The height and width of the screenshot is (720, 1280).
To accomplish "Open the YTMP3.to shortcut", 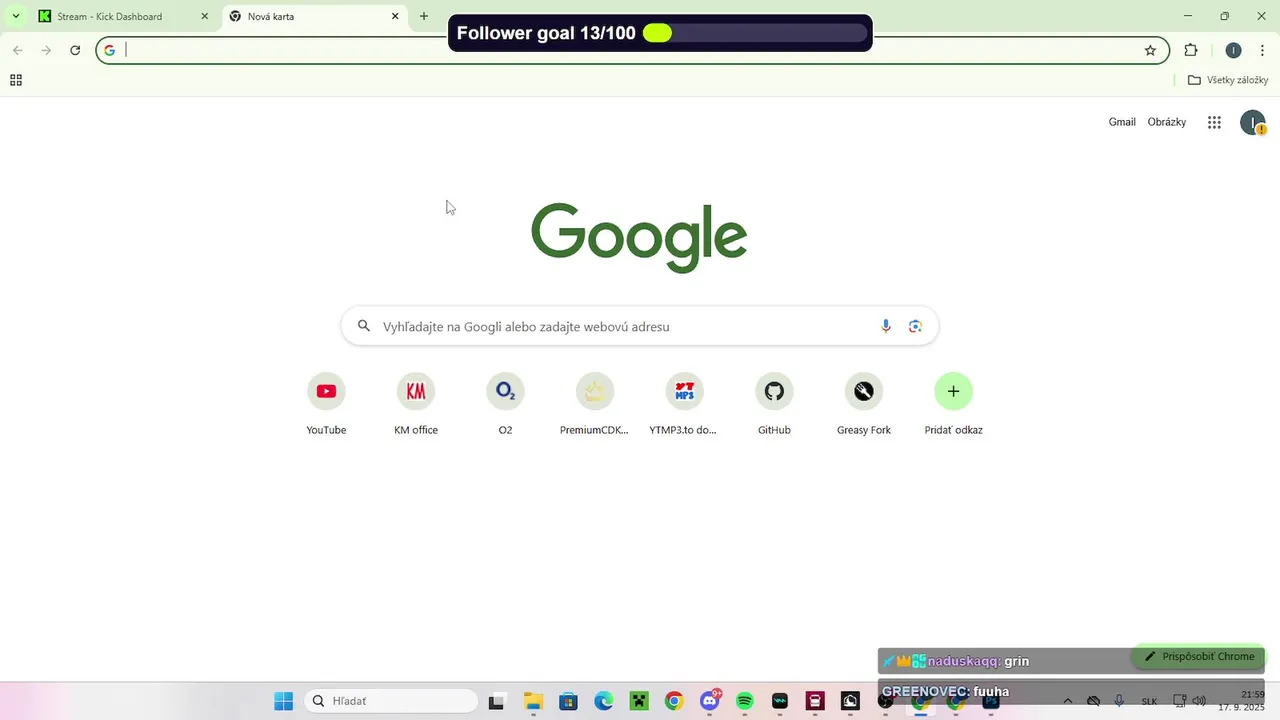I will tap(684, 404).
